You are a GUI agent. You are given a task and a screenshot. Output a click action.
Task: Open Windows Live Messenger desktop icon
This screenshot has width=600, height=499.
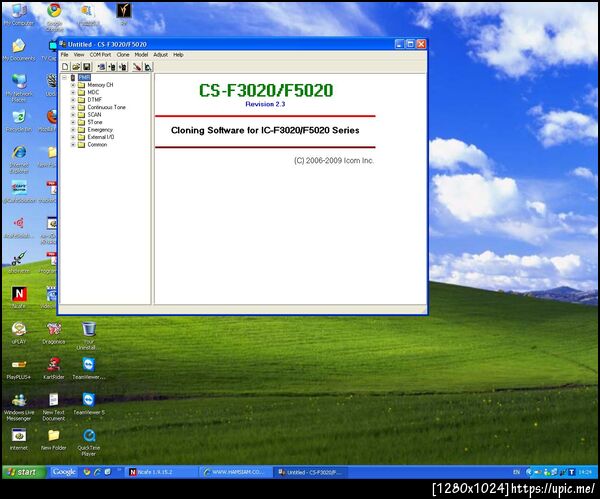tap(18, 407)
